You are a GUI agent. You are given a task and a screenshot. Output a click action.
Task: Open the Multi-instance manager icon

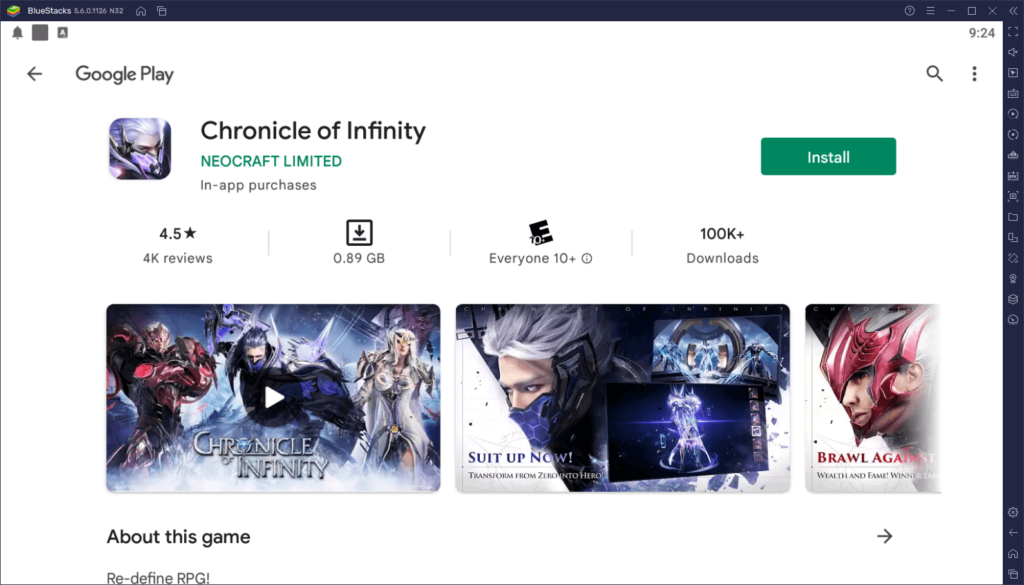[x=1013, y=237]
